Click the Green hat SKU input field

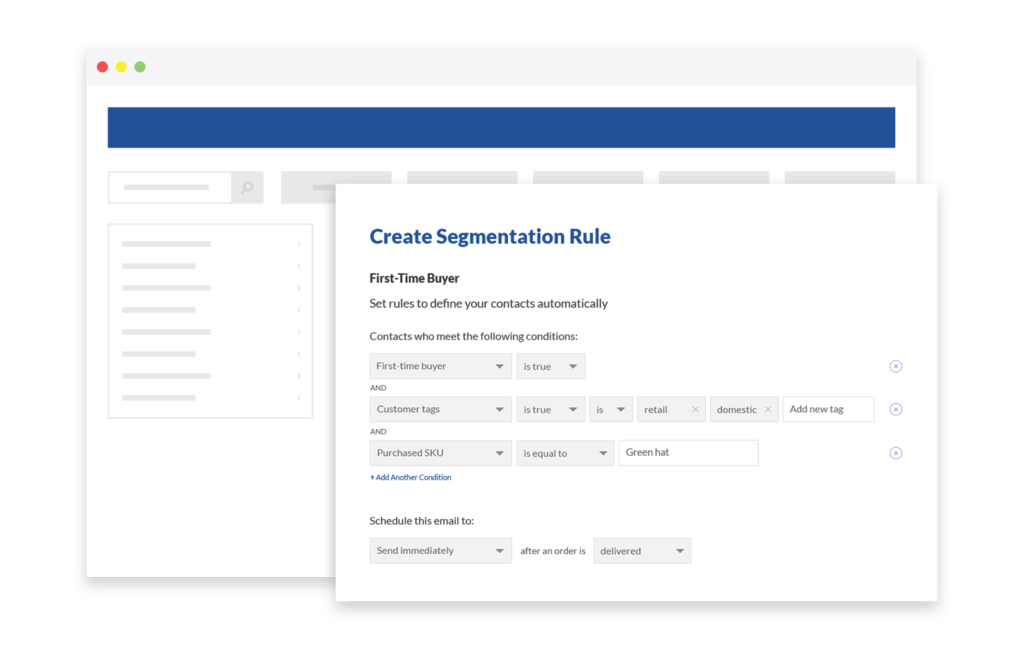[688, 452]
